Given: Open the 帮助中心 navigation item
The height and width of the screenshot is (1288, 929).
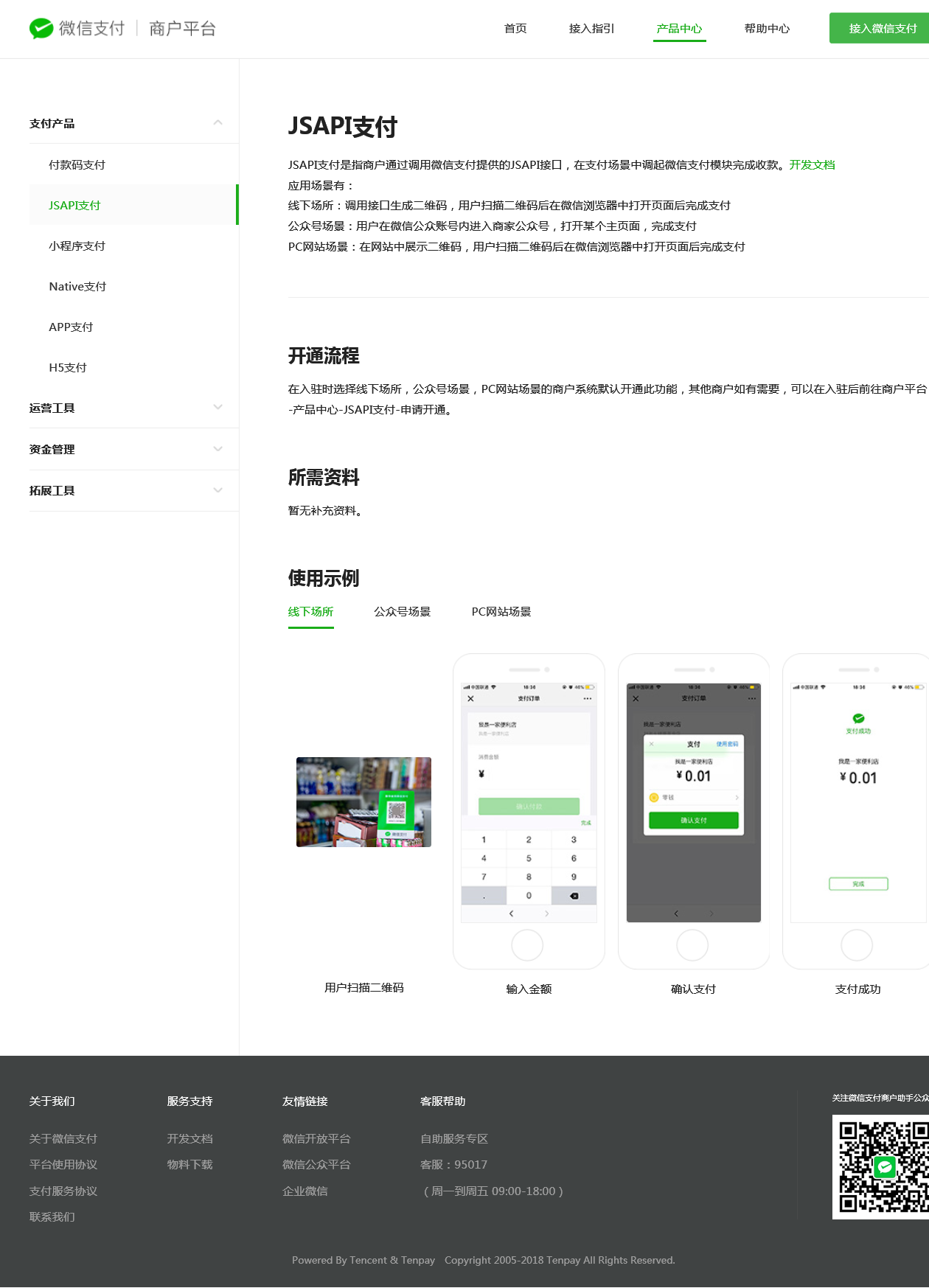Looking at the screenshot, I should (x=767, y=28).
